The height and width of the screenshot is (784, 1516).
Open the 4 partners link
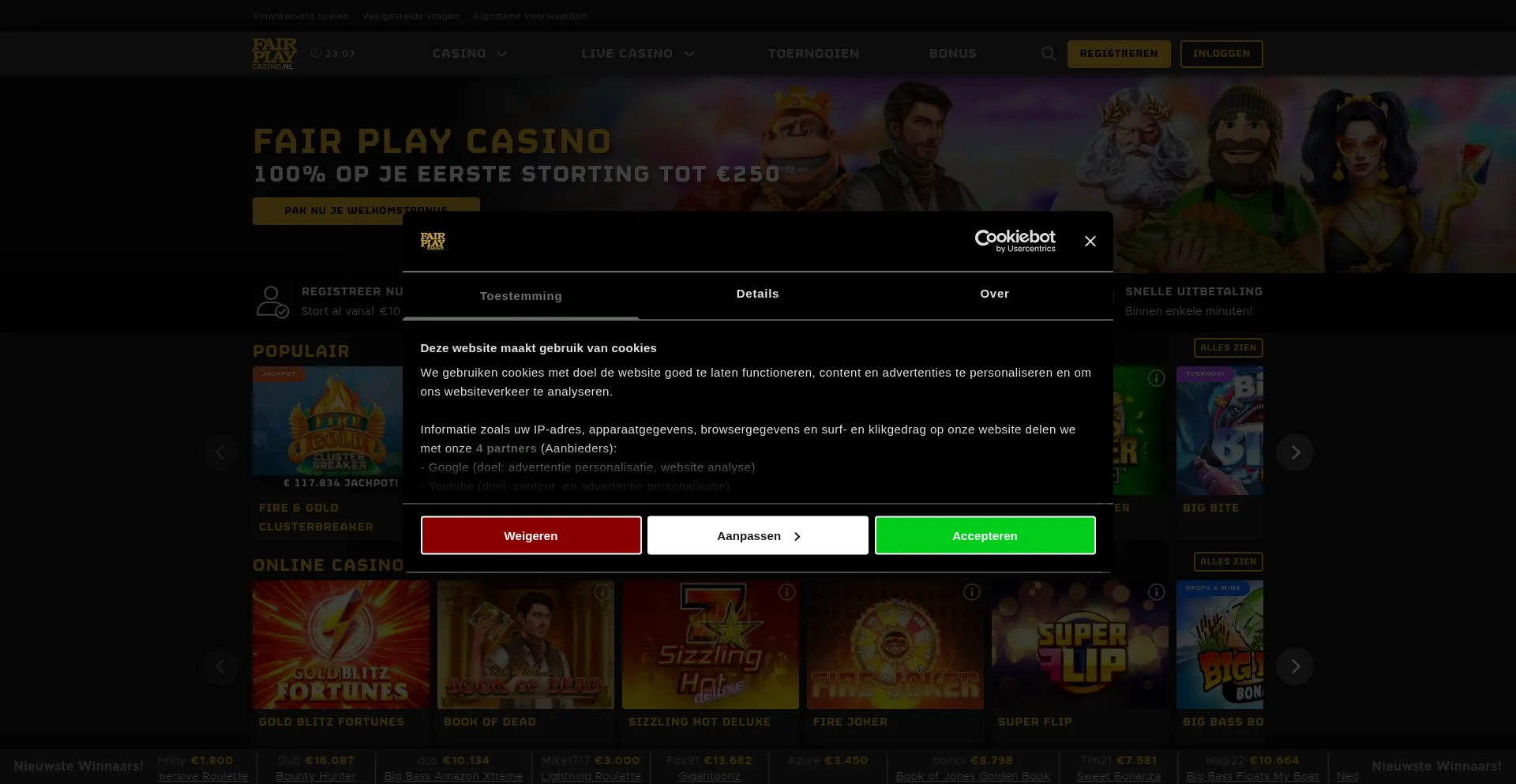pos(506,448)
